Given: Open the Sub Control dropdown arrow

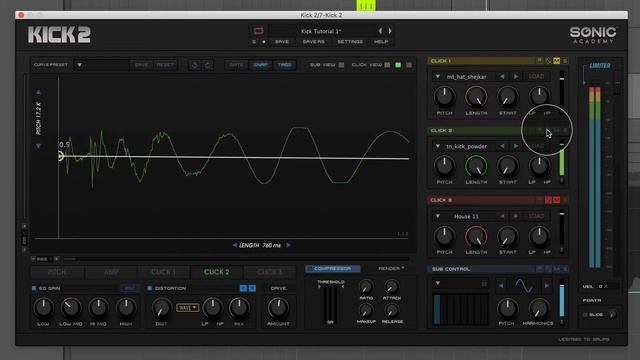Looking at the screenshot, I should [438, 283].
